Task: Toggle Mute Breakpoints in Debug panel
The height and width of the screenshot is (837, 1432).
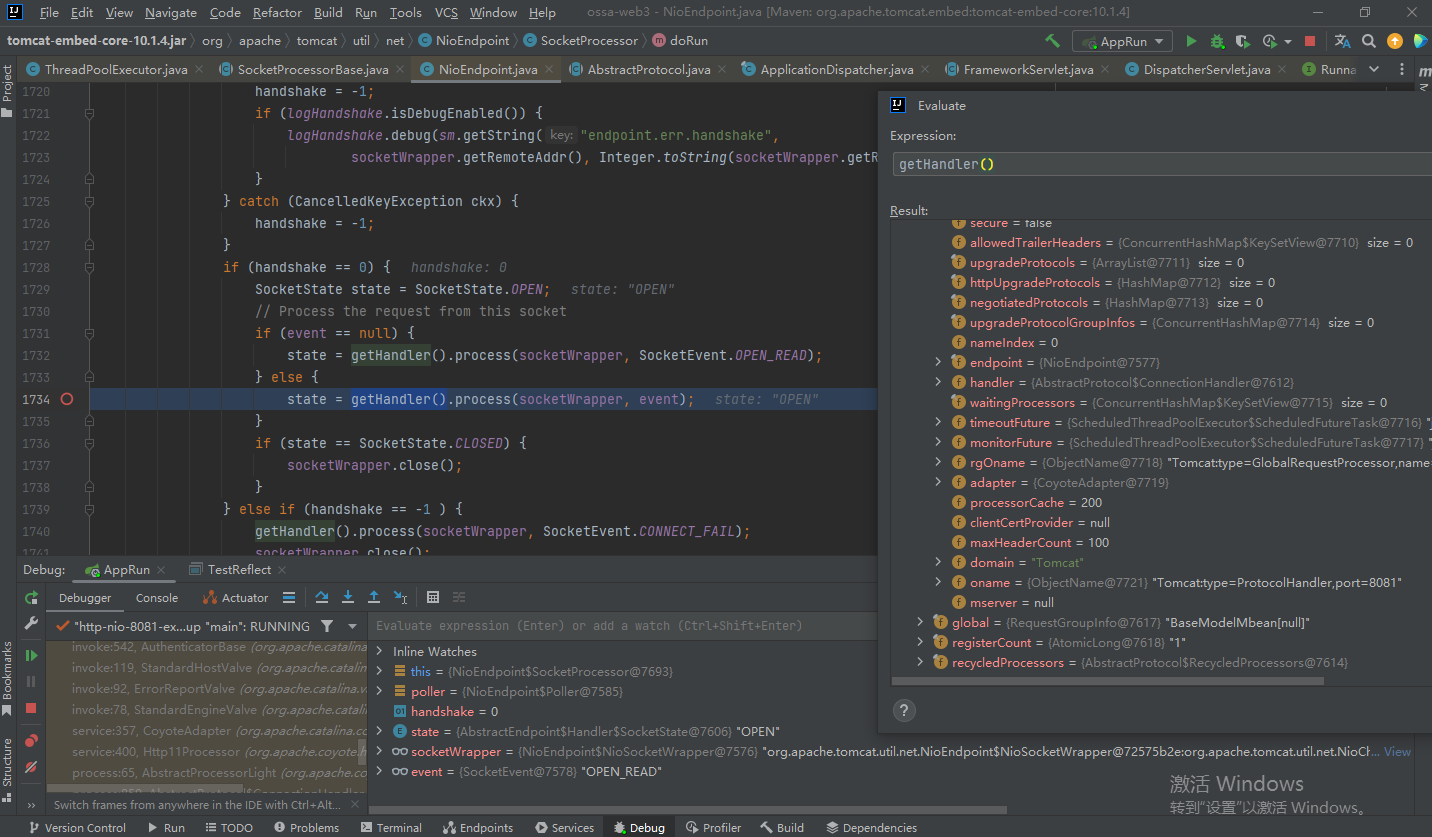Action: point(31,767)
